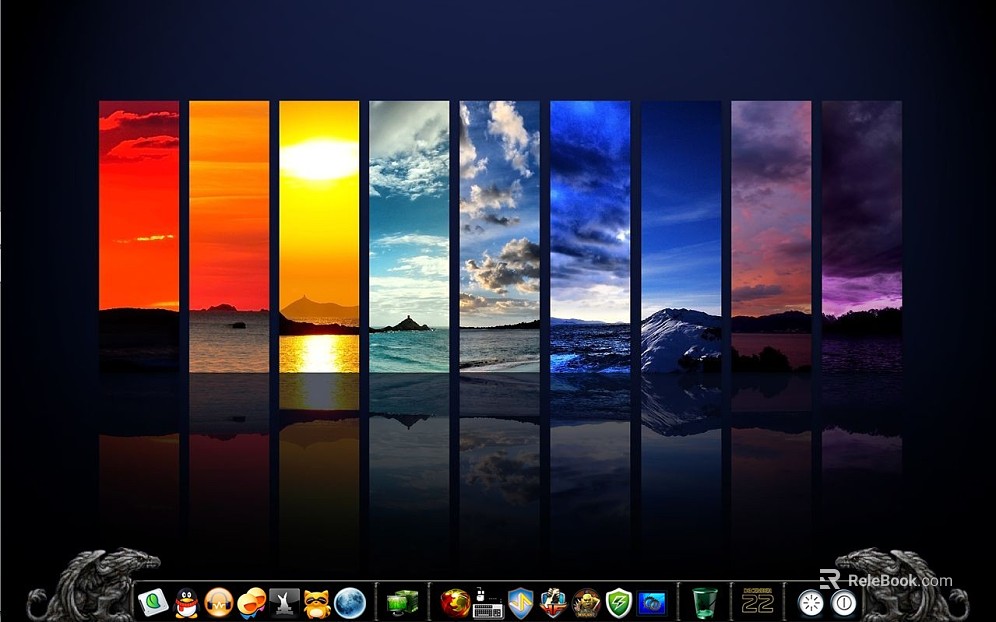Screen dimensions: 996x622
Task: Open the orange headphones music player
Action: tap(218, 602)
